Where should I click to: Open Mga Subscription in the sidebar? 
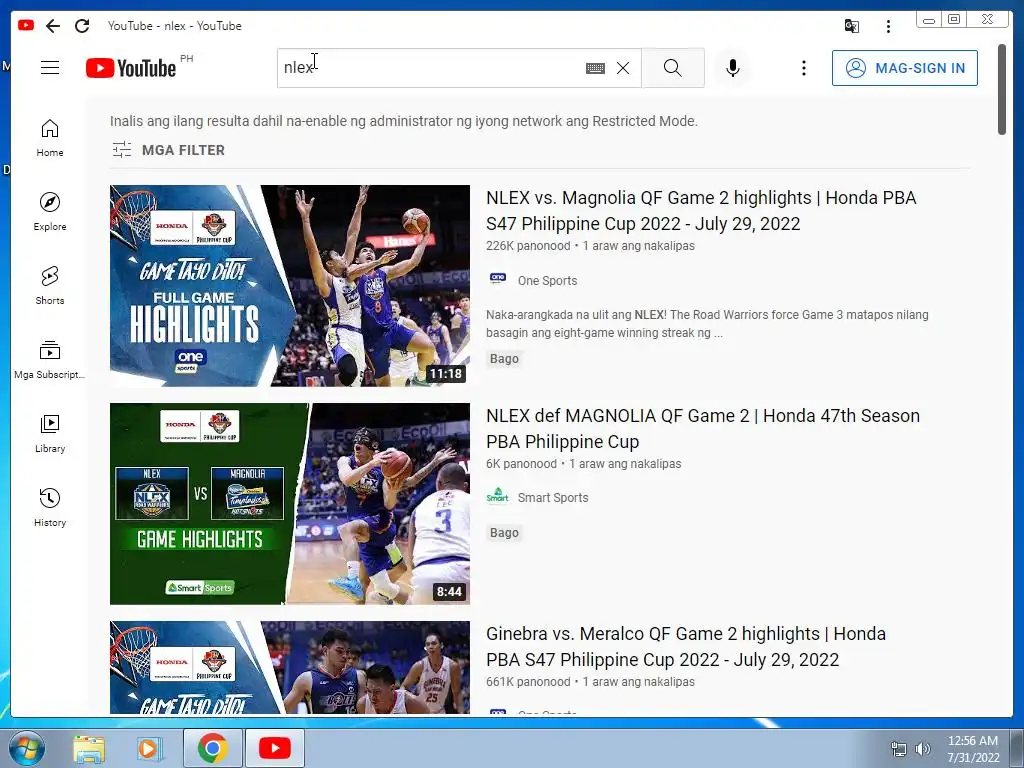click(50, 360)
